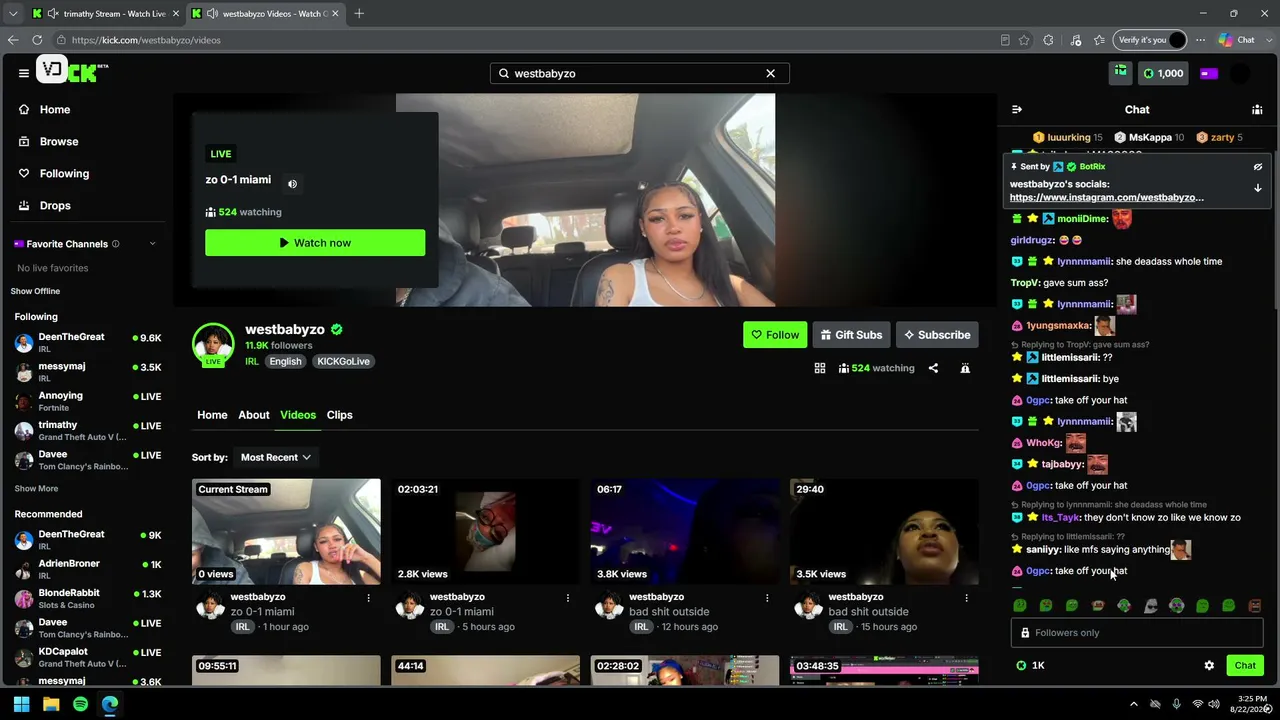Open browser settings and more menu
1280x720 pixels.
(x=1200, y=40)
